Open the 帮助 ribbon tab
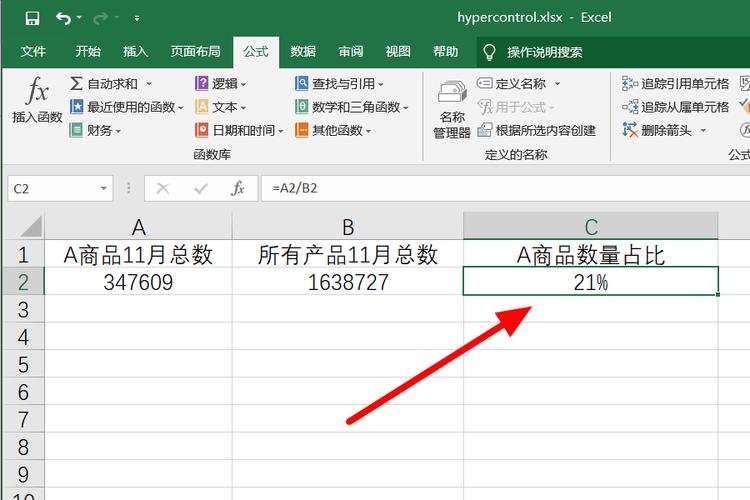This screenshot has height=500, width=750. coord(445,51)
